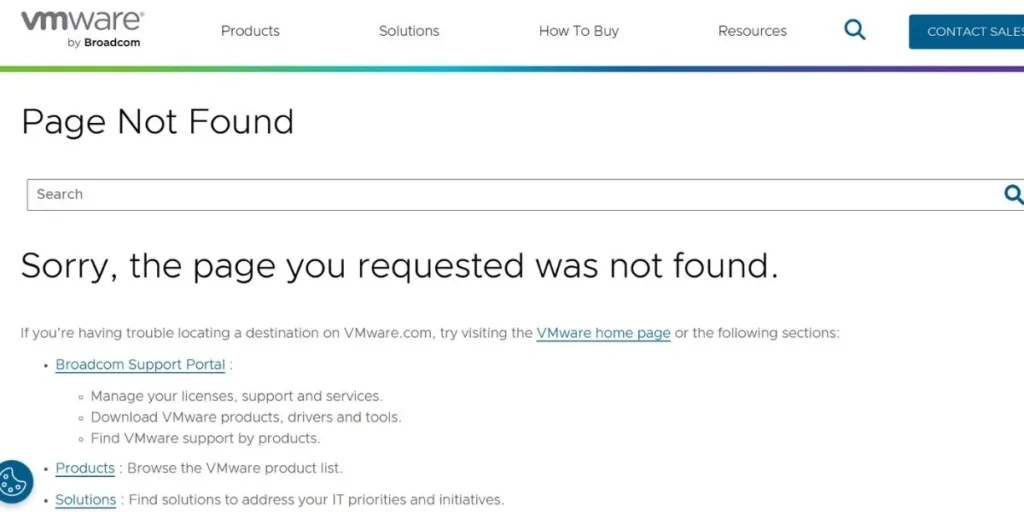
Task: Open the Broadcom Support Portal link
Action: tap(140, 365)
